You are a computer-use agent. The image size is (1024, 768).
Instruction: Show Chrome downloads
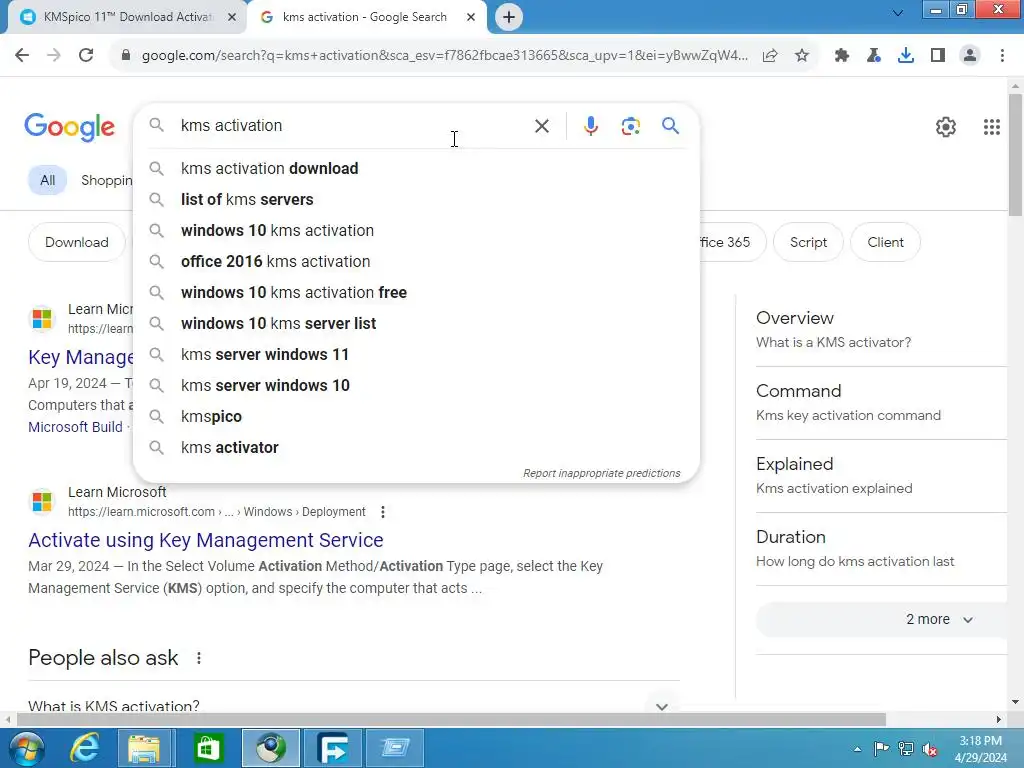click(906, 56)
